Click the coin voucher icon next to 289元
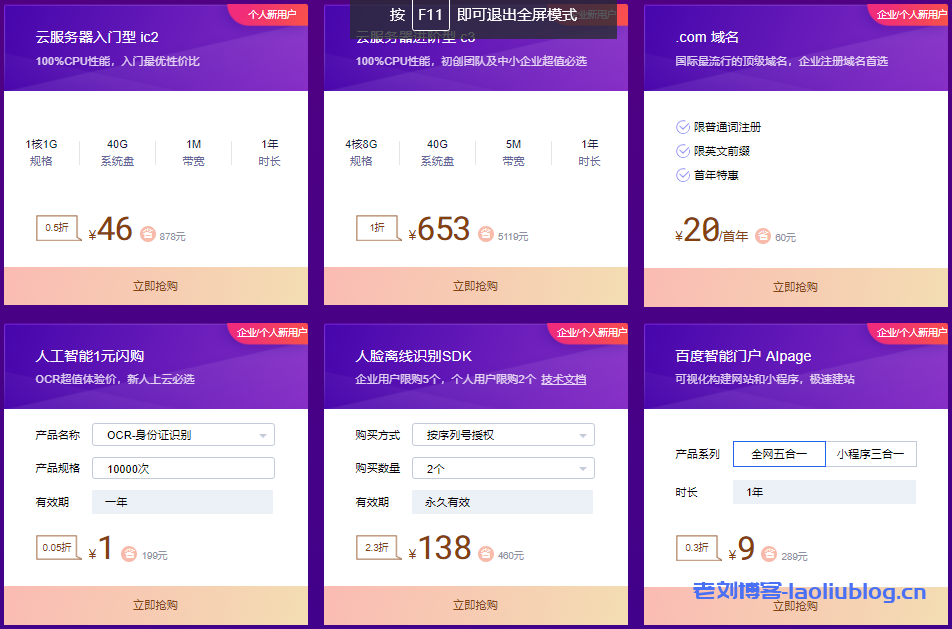Image resolution: width=952 pixels, height=629 pixels. click(766, 553)
